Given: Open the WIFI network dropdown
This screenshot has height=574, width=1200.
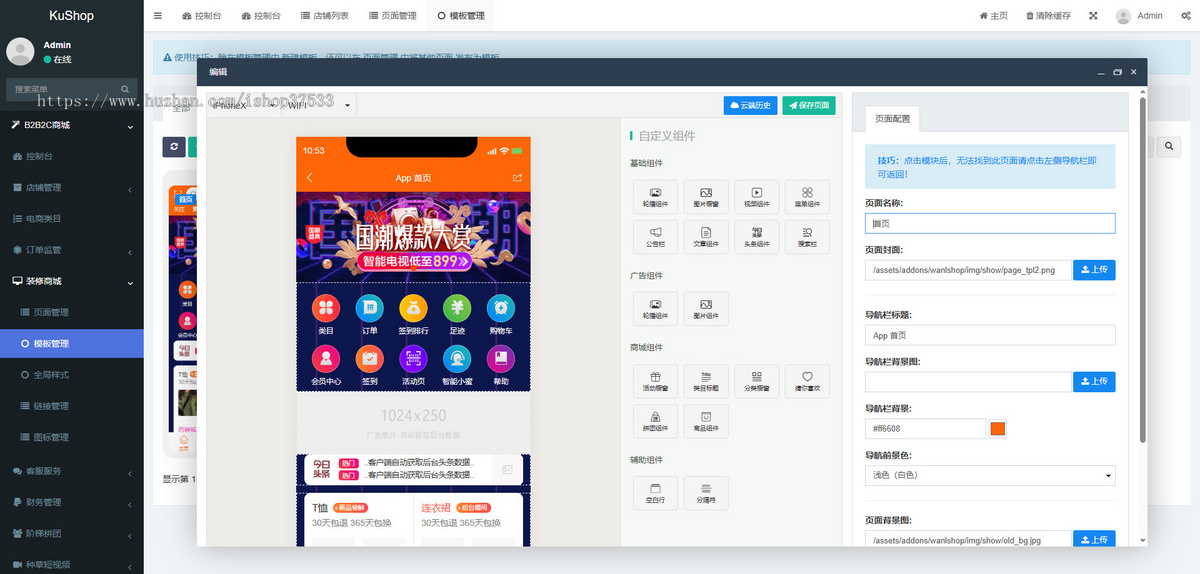Looking at the screenshot, I should (x=320, y=105).
